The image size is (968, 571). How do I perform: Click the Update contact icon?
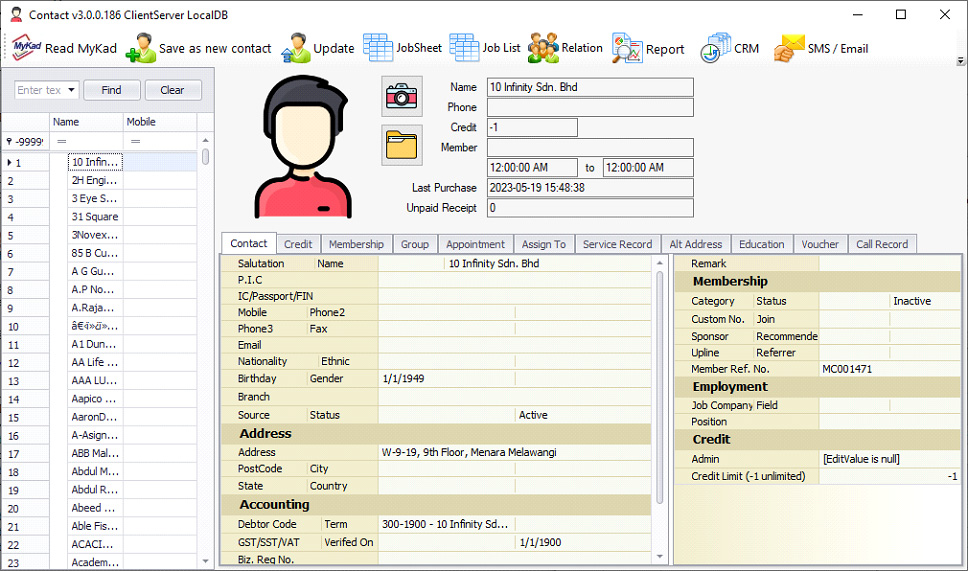(296, 48)
